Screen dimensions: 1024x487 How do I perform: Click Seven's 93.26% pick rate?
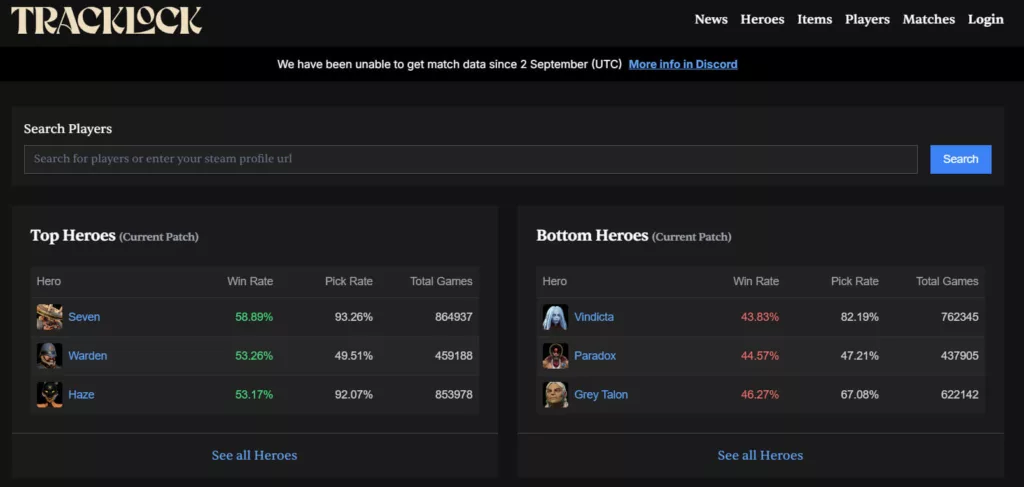point(354,317)
